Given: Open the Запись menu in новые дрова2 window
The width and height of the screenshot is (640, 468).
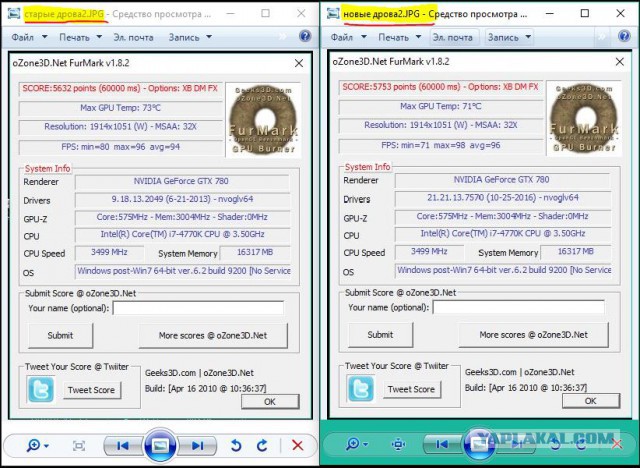Looking at the screenshot, I should click(x=509, y=37).
